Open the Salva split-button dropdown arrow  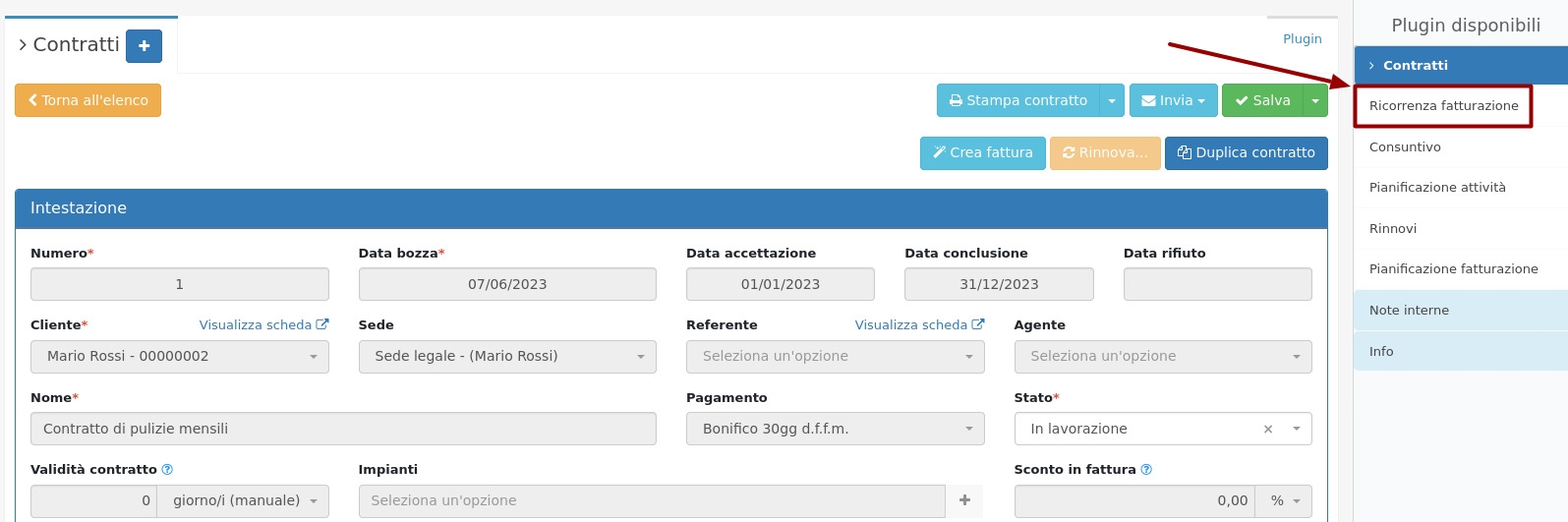point(1314,100)
